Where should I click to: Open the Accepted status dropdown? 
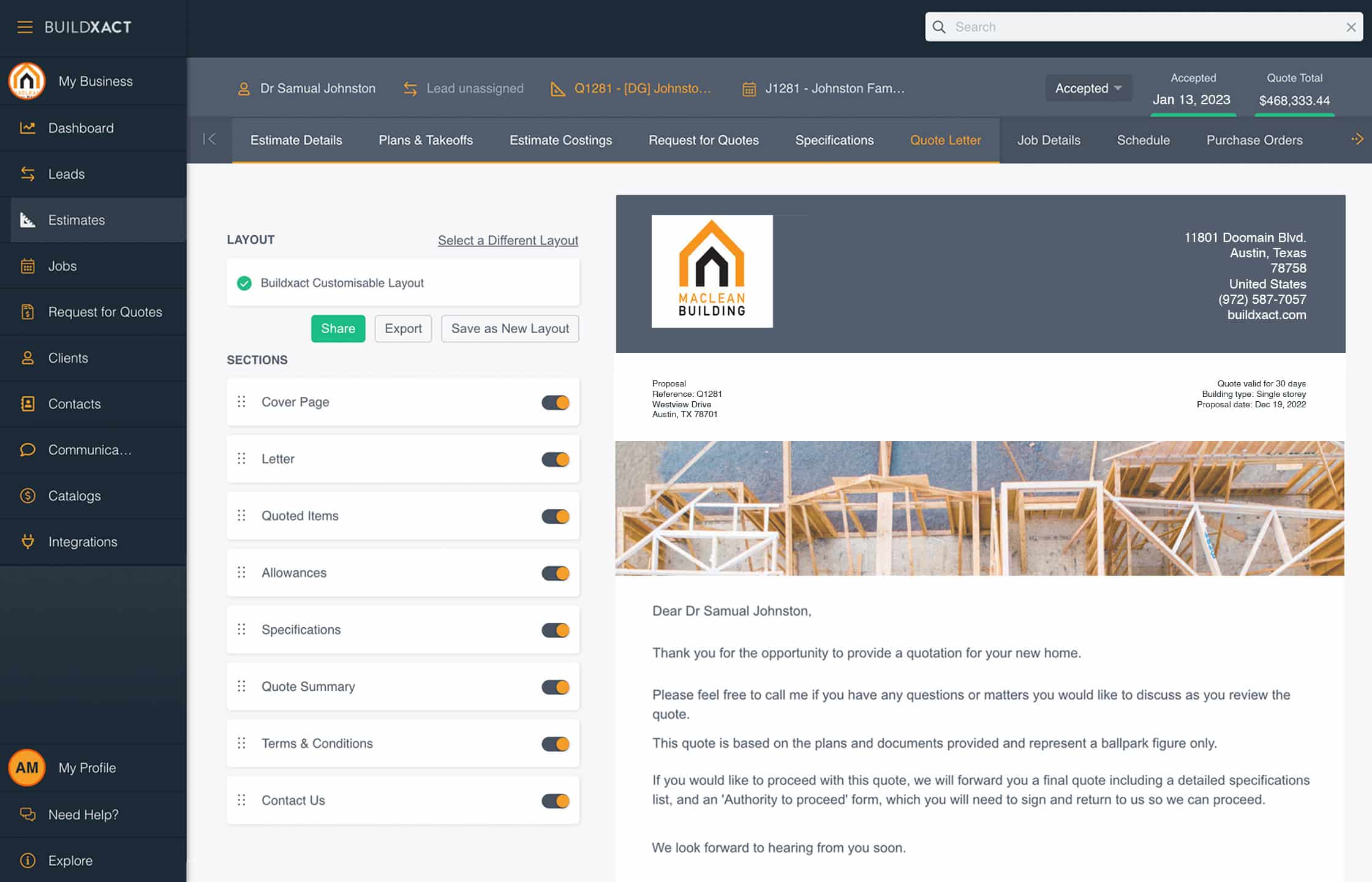click(1088, 88)
